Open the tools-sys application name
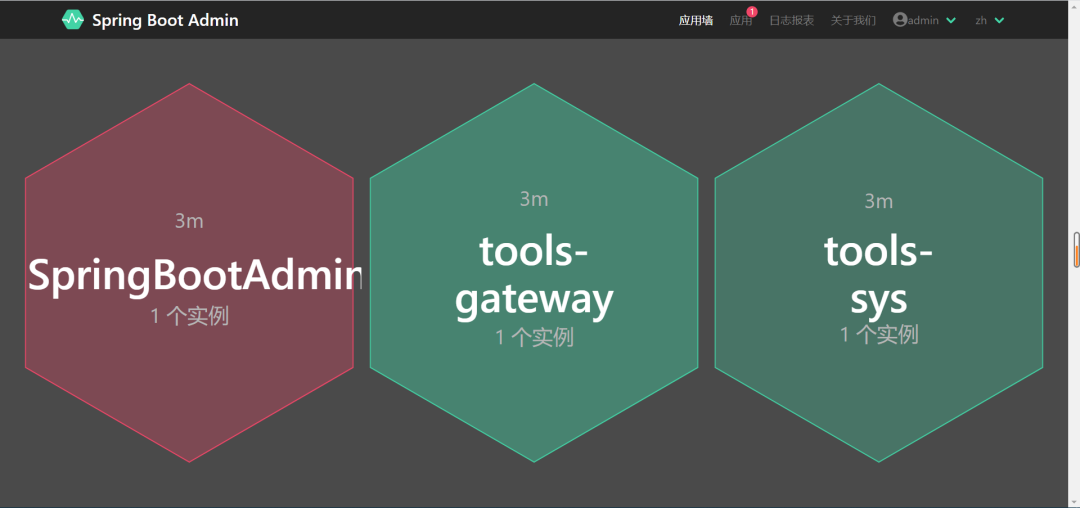1080x508 pixels. point(878,275)
